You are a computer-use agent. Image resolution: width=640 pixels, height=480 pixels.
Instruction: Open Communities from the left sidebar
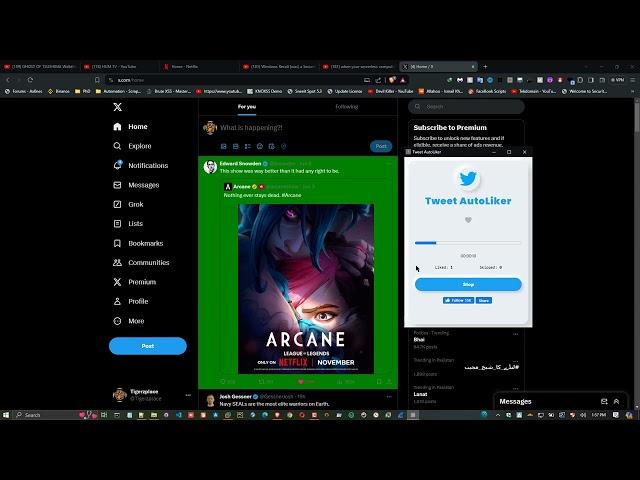[148, 262]
